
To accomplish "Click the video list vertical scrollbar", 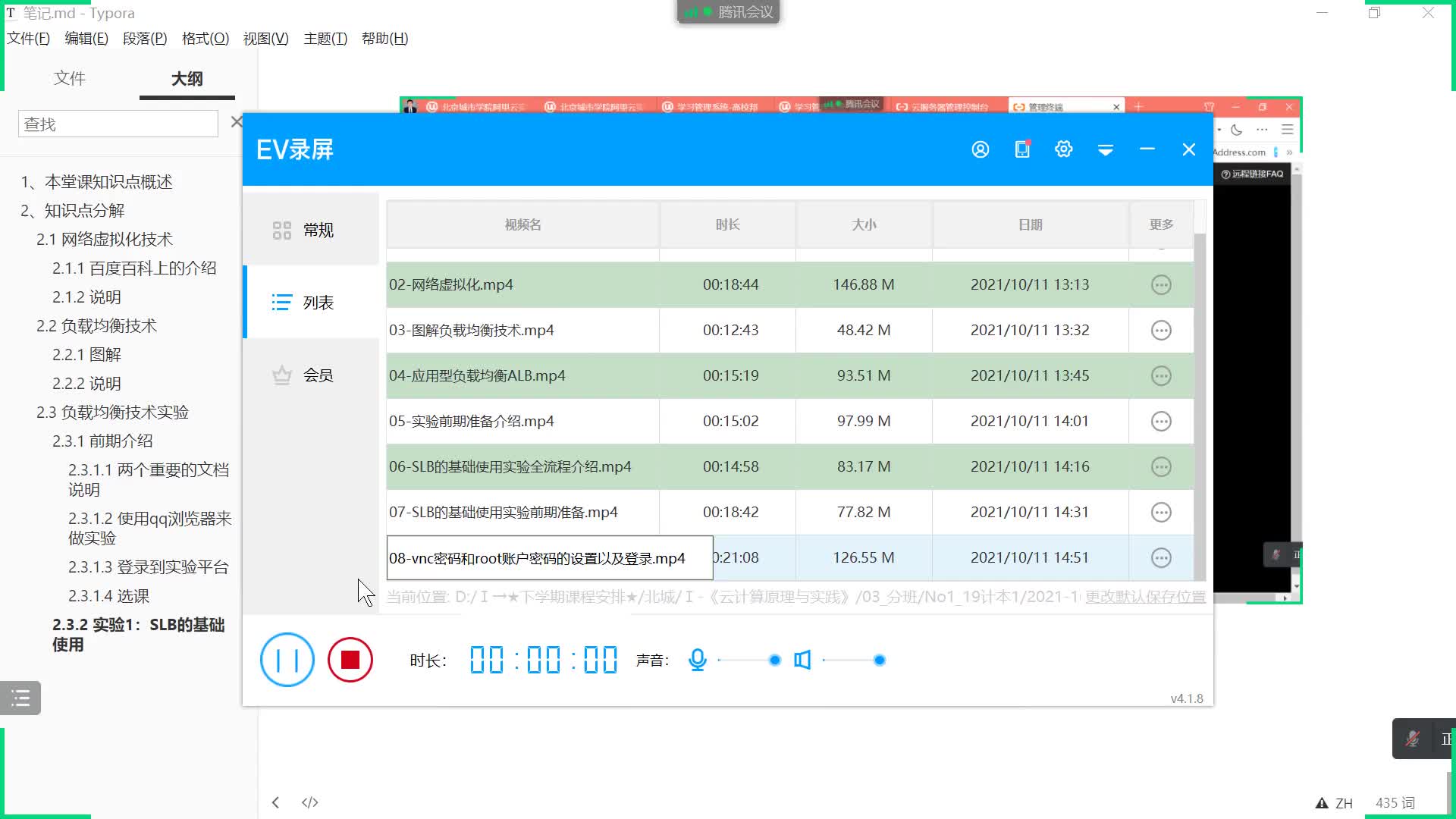I will 1200,406.
